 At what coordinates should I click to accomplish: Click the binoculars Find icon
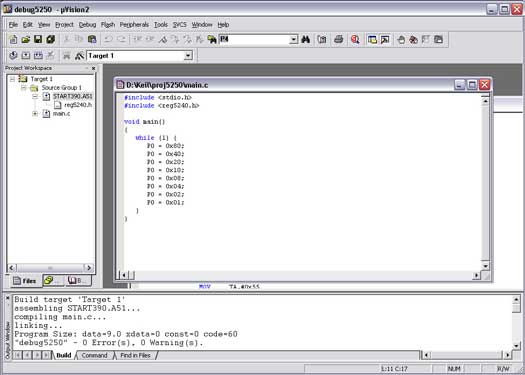point(305,40)
